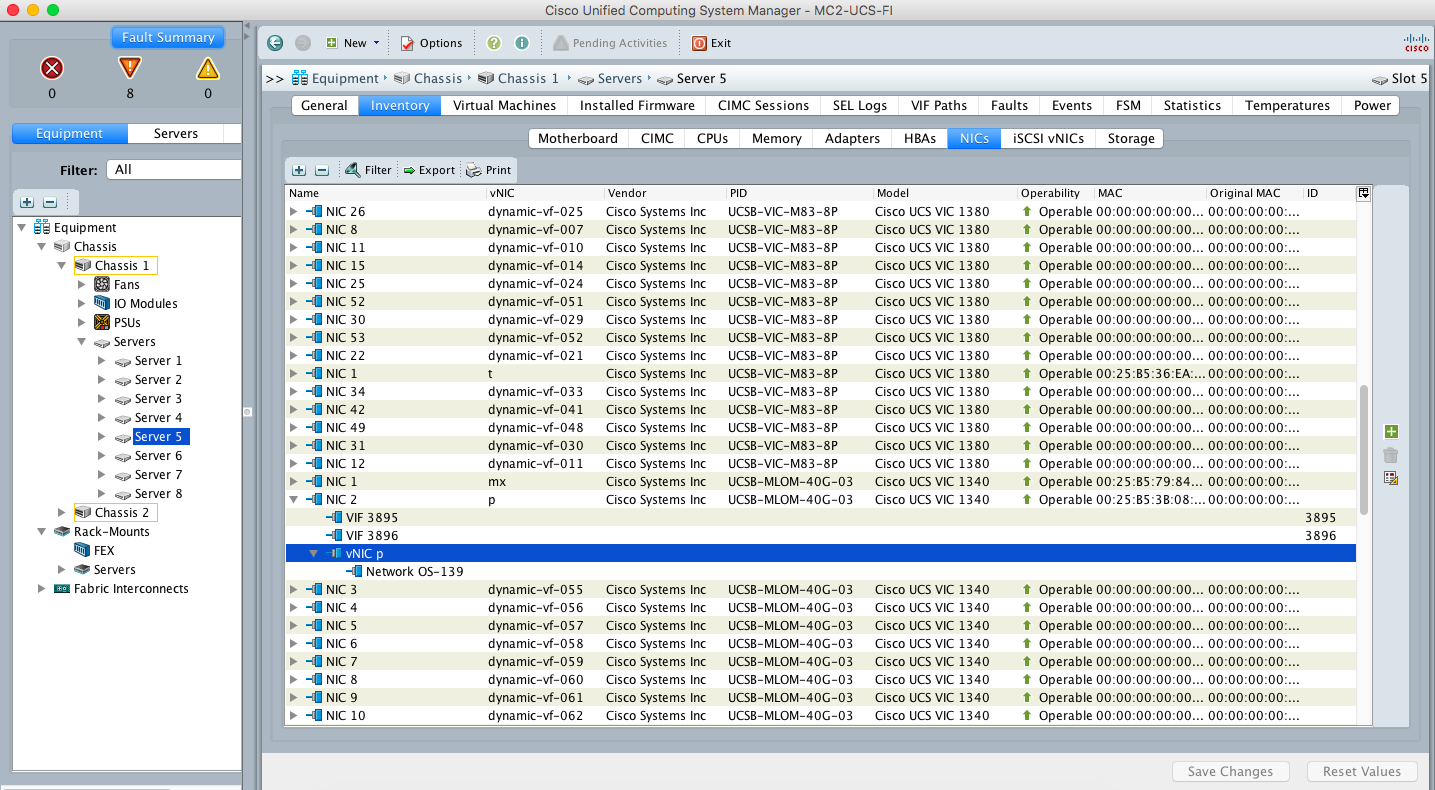Viewport: 1435px width, 790px height.
Task: Open the Filter combo box set to All
Action: coord(173,169)
